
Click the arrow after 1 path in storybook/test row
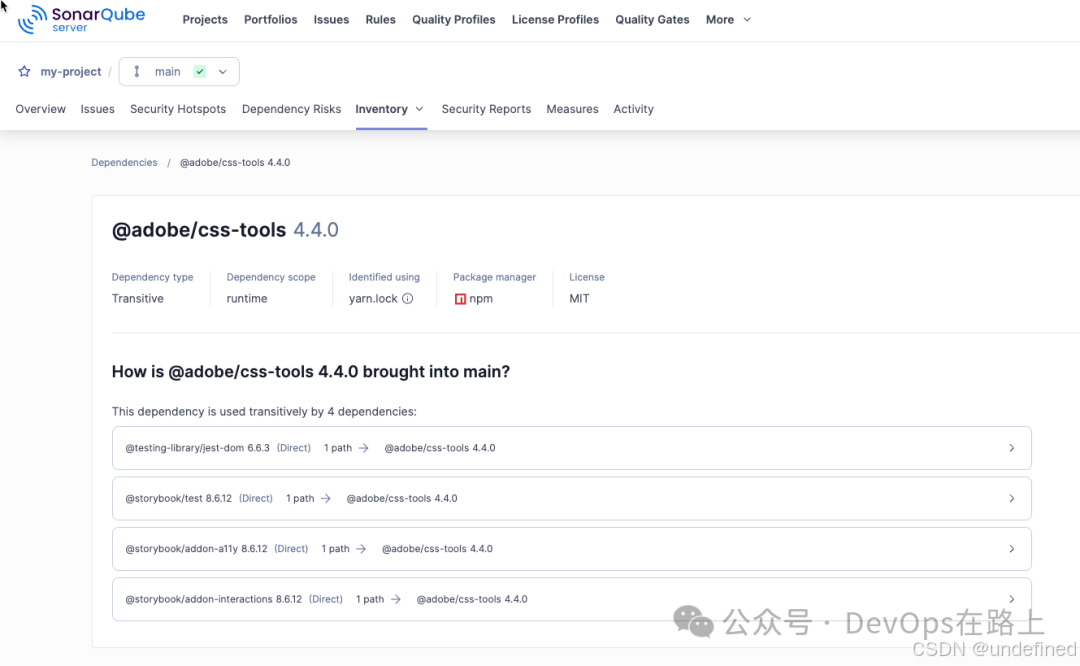coord(326,498)
